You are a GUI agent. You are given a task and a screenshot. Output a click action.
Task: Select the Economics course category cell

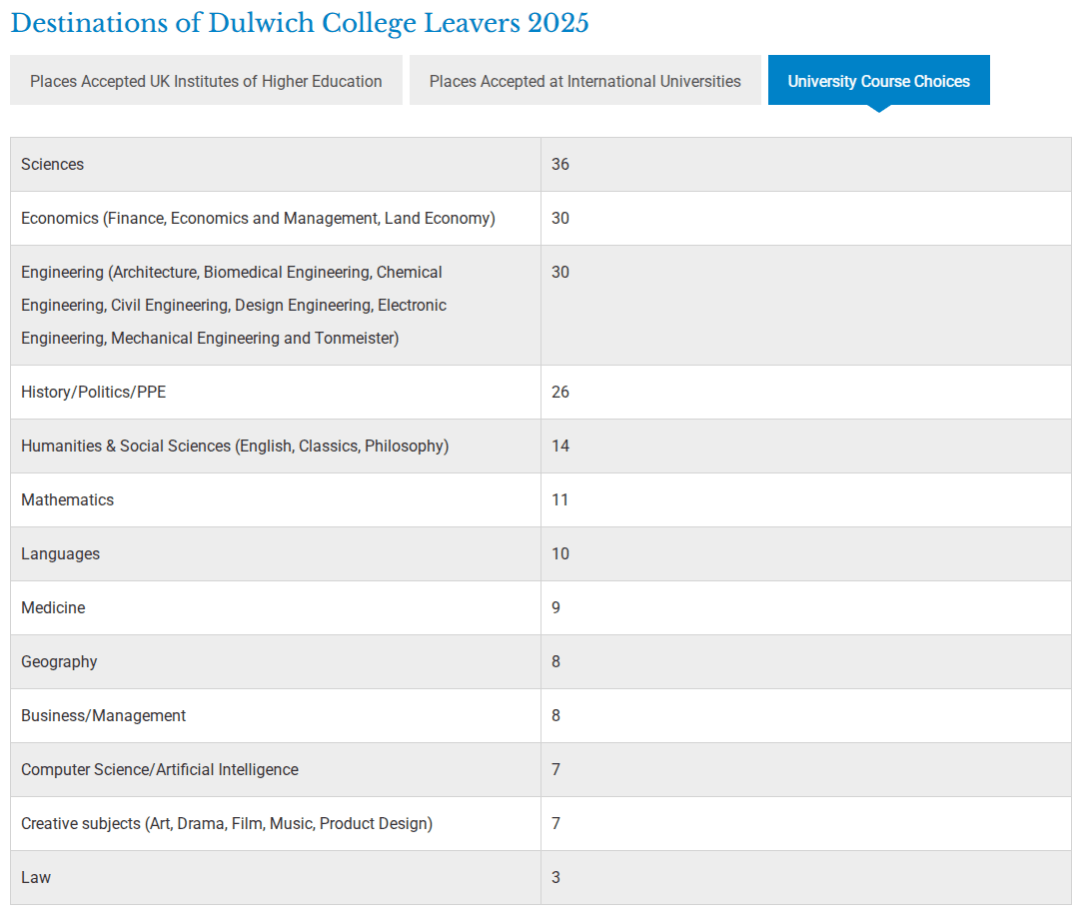258,218
